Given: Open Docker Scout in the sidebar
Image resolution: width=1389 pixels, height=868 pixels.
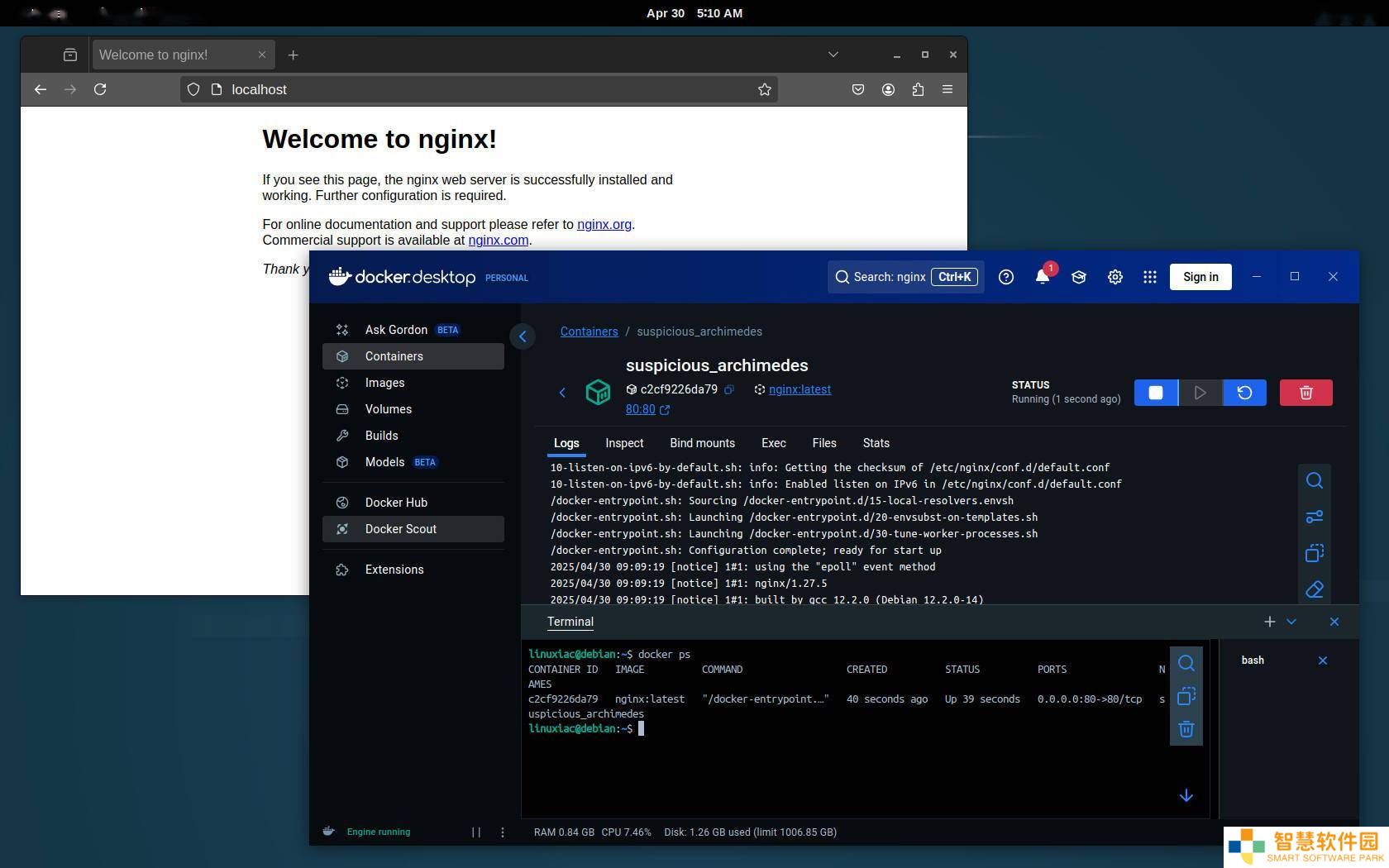Looking at the screenshot, I should click(x=413, y=529).
